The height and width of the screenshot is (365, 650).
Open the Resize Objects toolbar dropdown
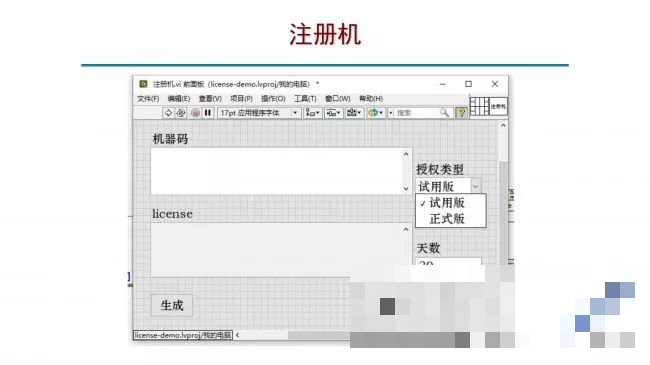point(354,113)
